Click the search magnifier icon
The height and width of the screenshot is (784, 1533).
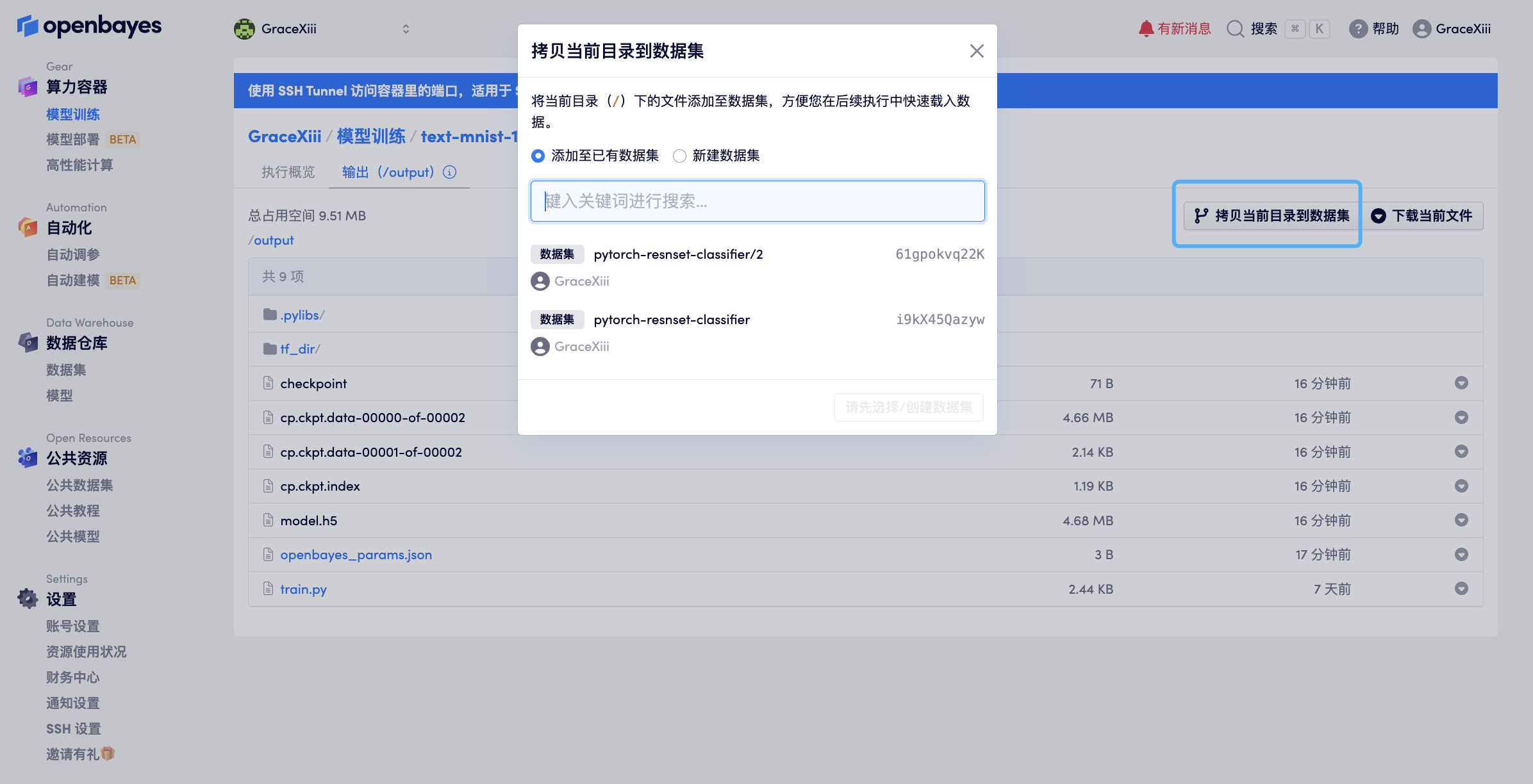click(1234, 29)
